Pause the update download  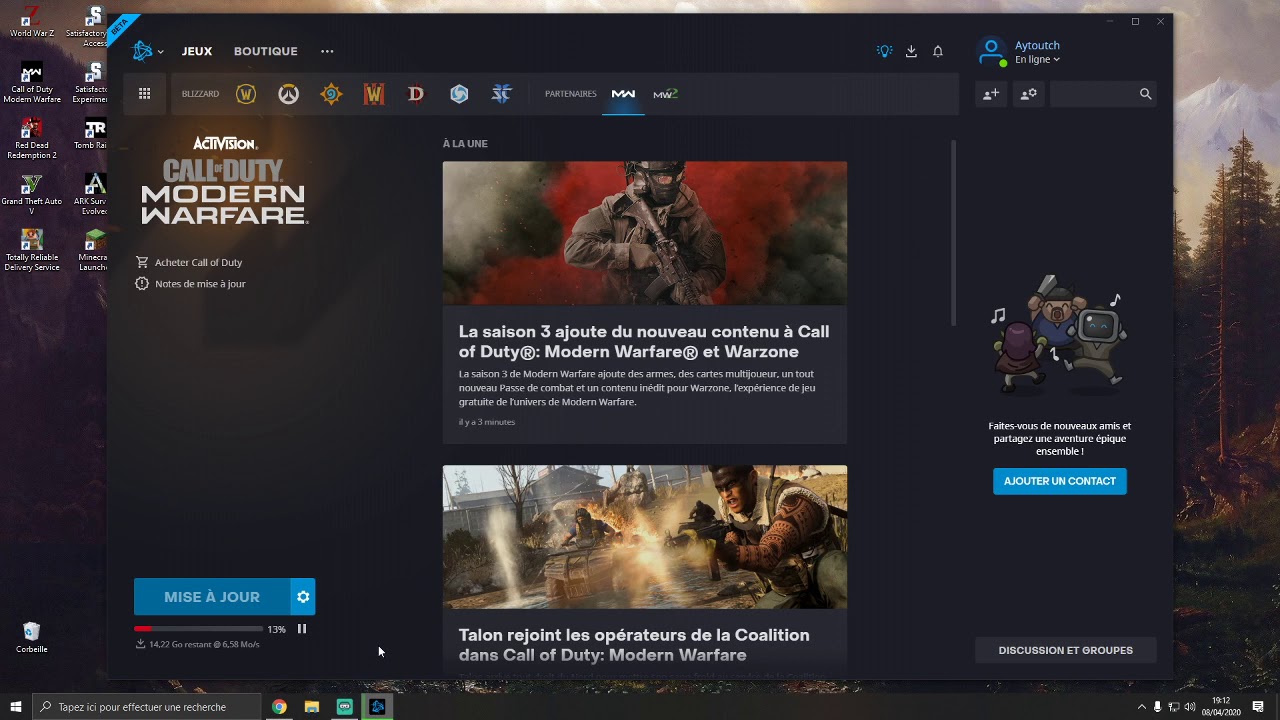coord(302,629)
